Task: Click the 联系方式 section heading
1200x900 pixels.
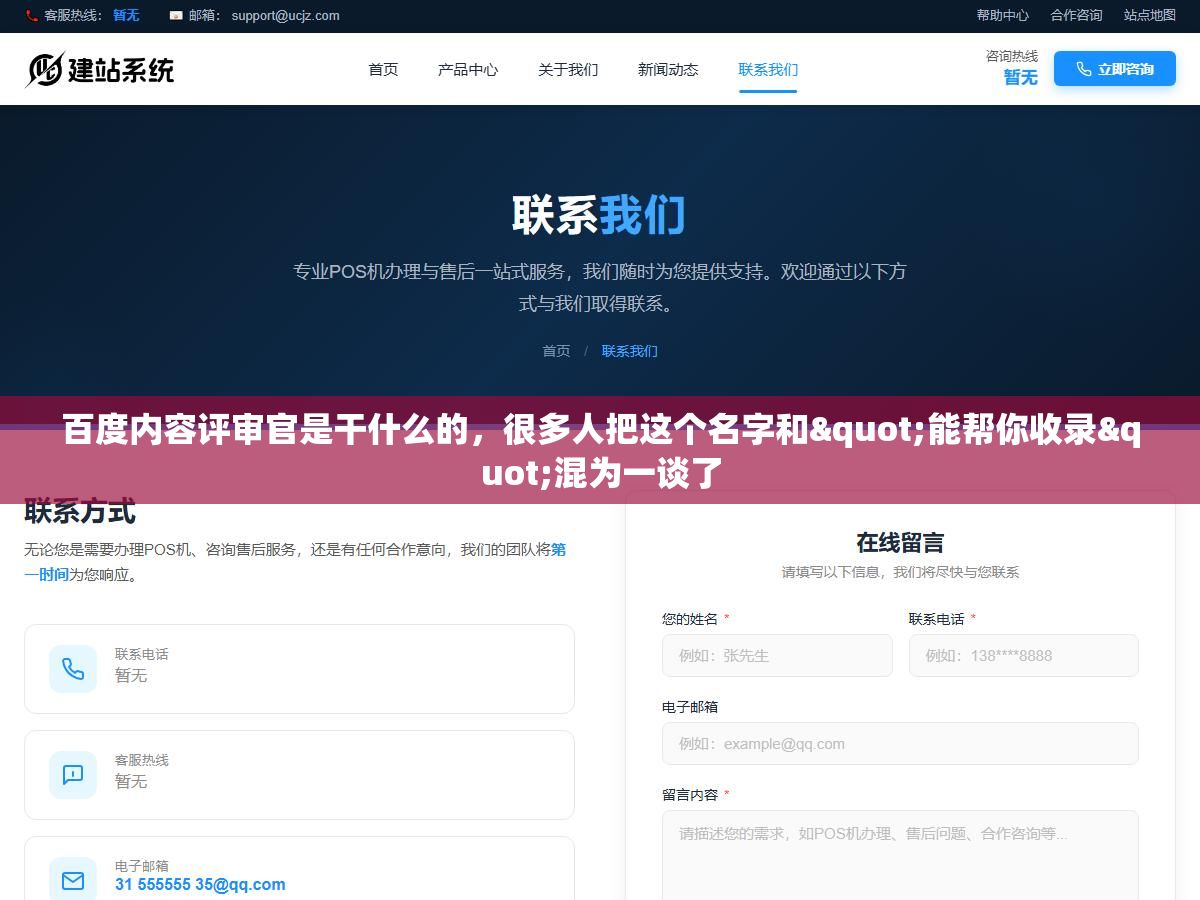Action: [x=80, y=512]
